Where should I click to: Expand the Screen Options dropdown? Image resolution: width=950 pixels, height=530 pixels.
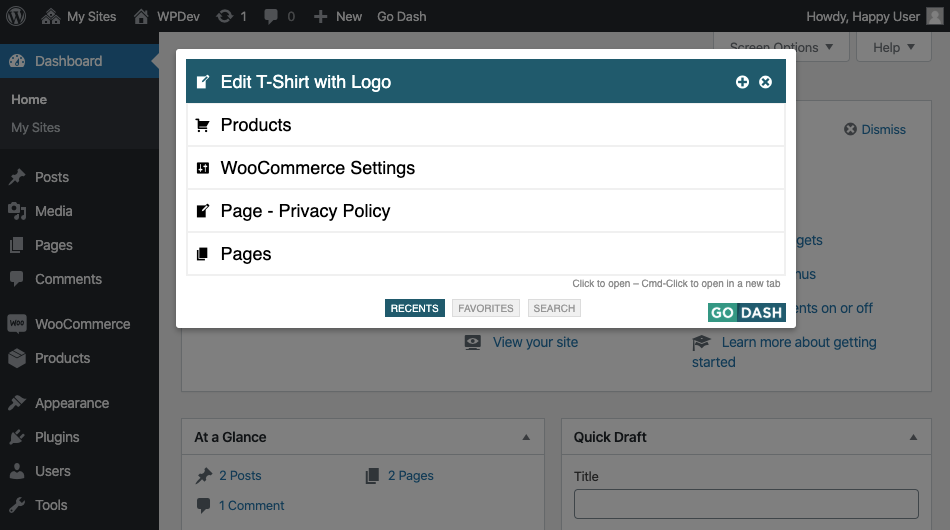(781, 47)
